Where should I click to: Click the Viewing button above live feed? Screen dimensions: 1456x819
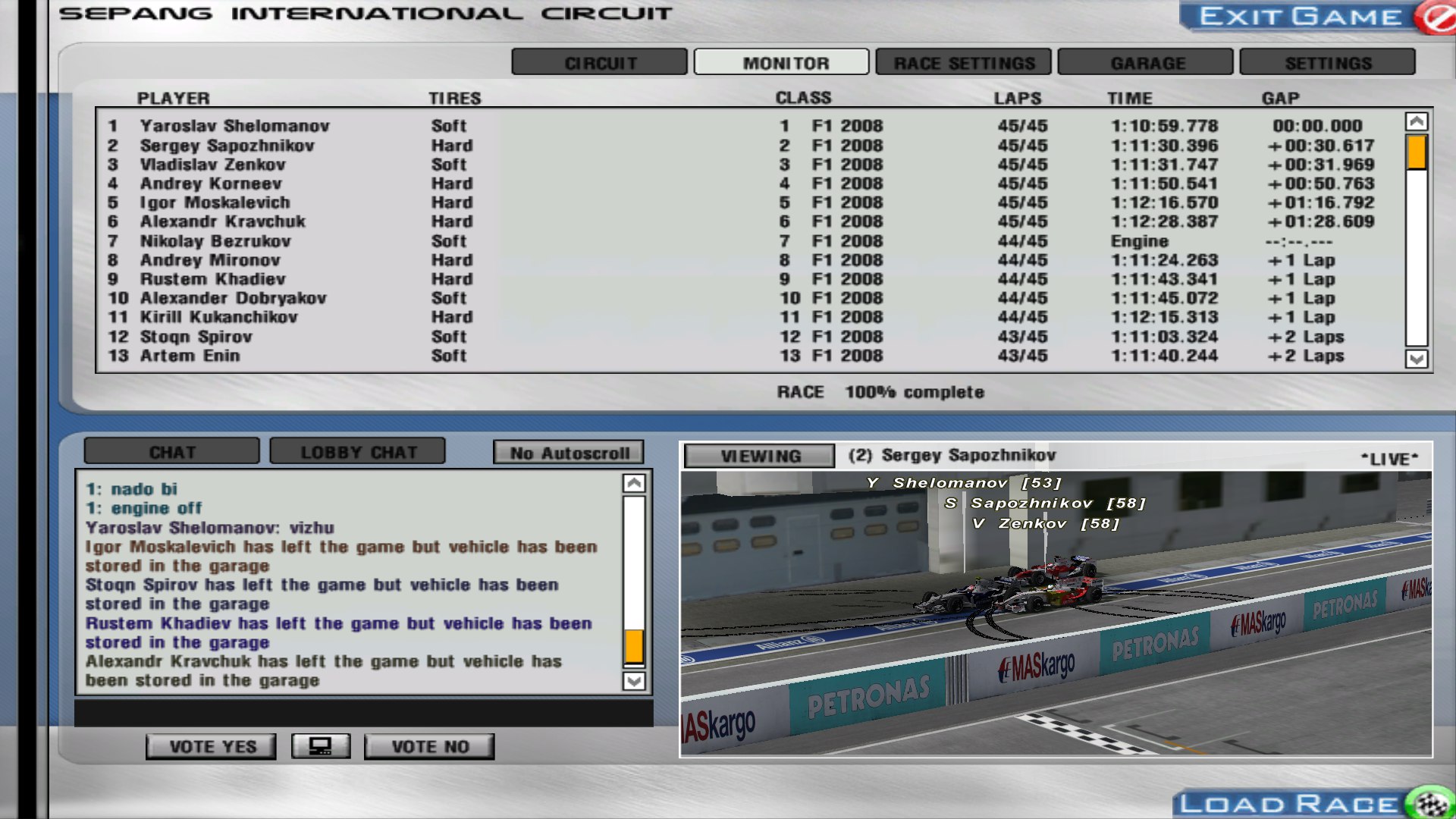[760, 456]
